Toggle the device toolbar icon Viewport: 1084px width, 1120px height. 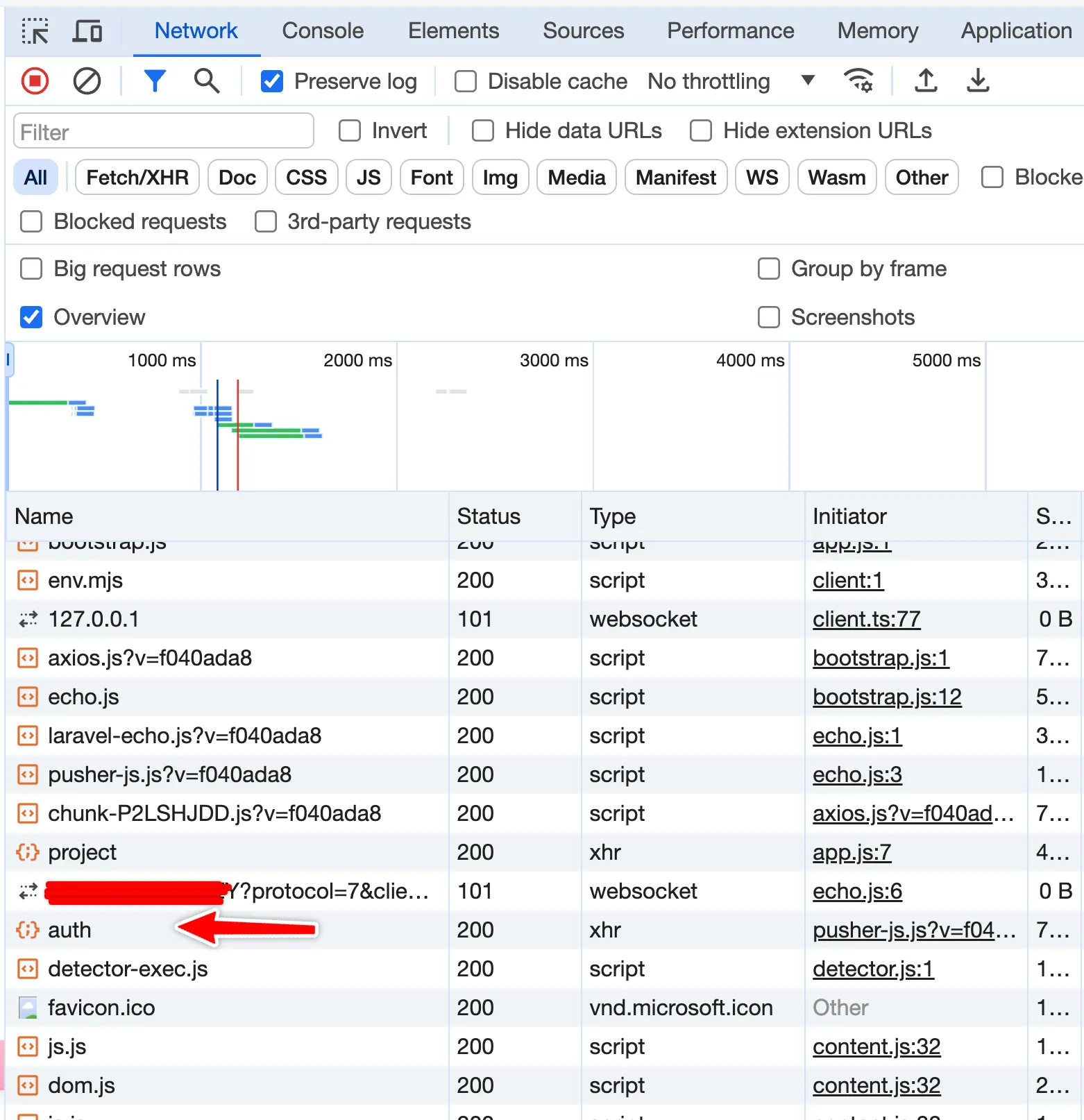coord(87,31)
